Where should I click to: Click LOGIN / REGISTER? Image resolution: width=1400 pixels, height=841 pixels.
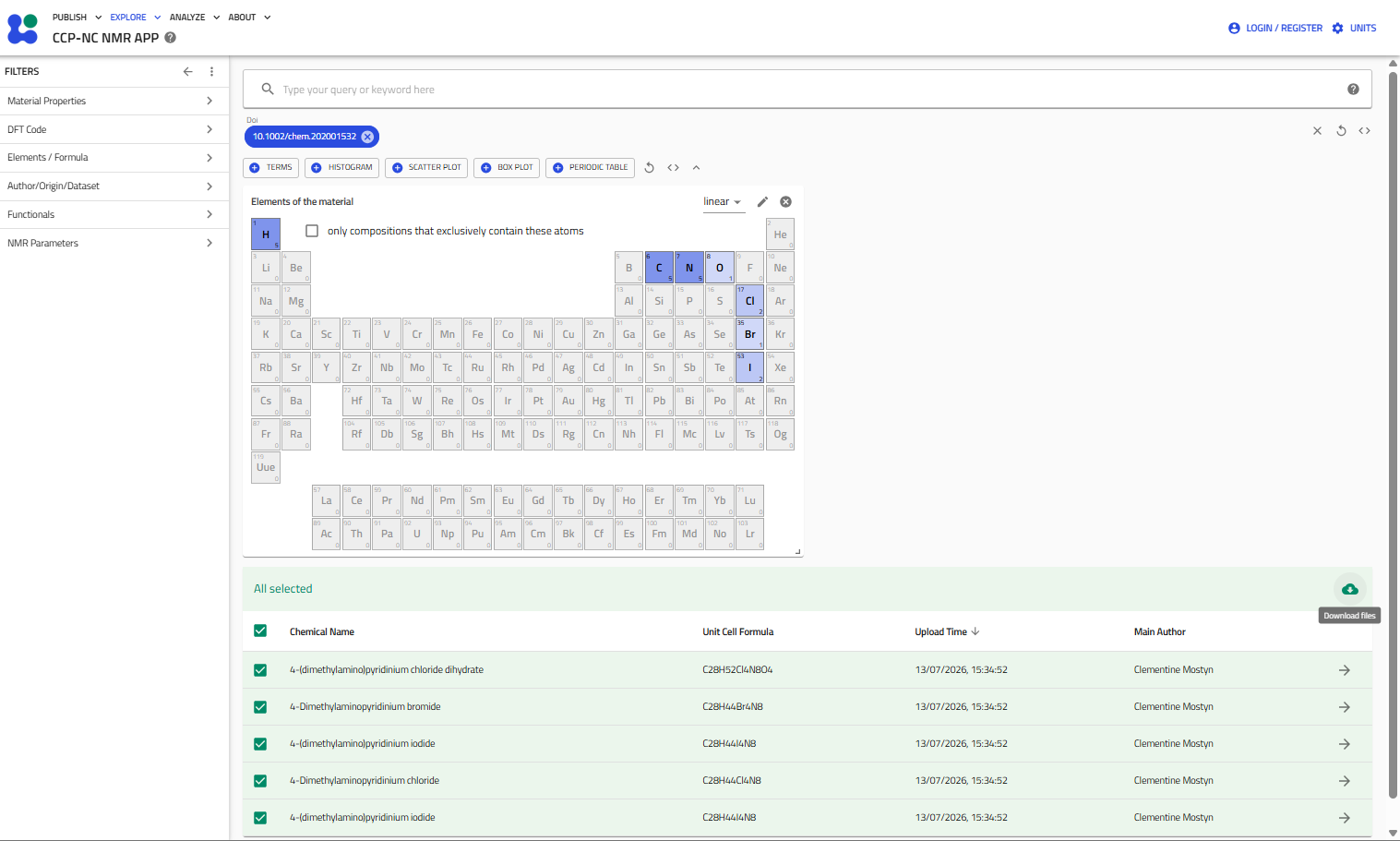click(1275, 29)
